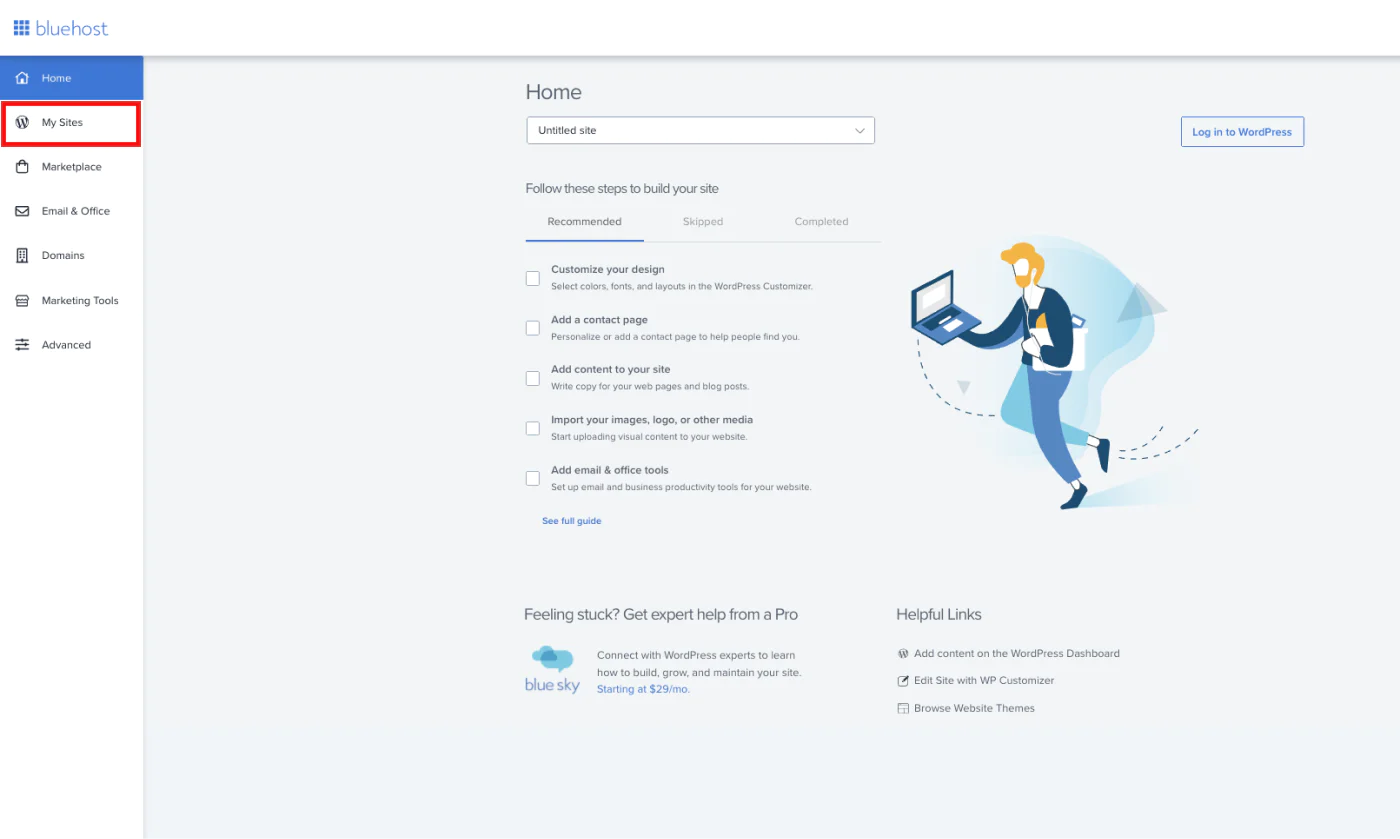Viewport: 1400px width, 839px height.
Task: Click the WordPress icon beside My Sites
Action: point(22,122)
